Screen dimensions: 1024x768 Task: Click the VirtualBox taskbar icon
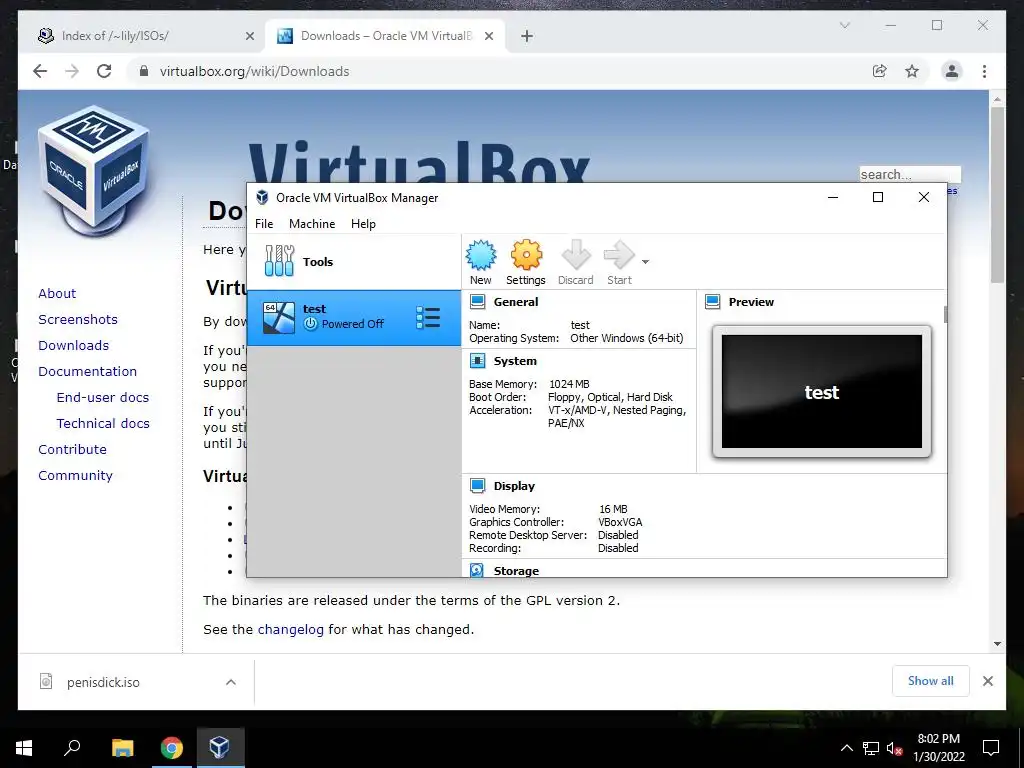coord(219,748)
